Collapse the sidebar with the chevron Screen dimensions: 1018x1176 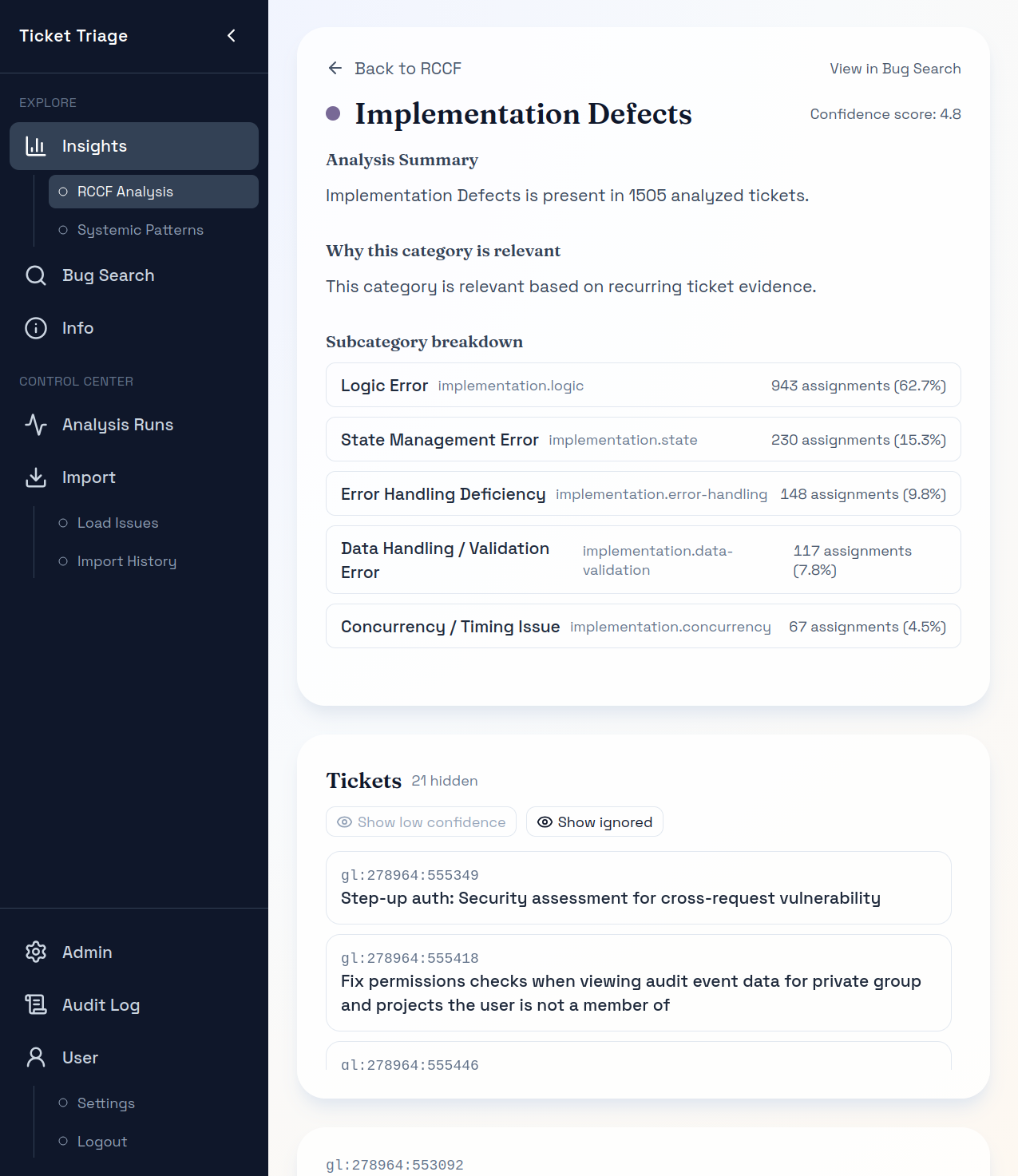[232, 35]
